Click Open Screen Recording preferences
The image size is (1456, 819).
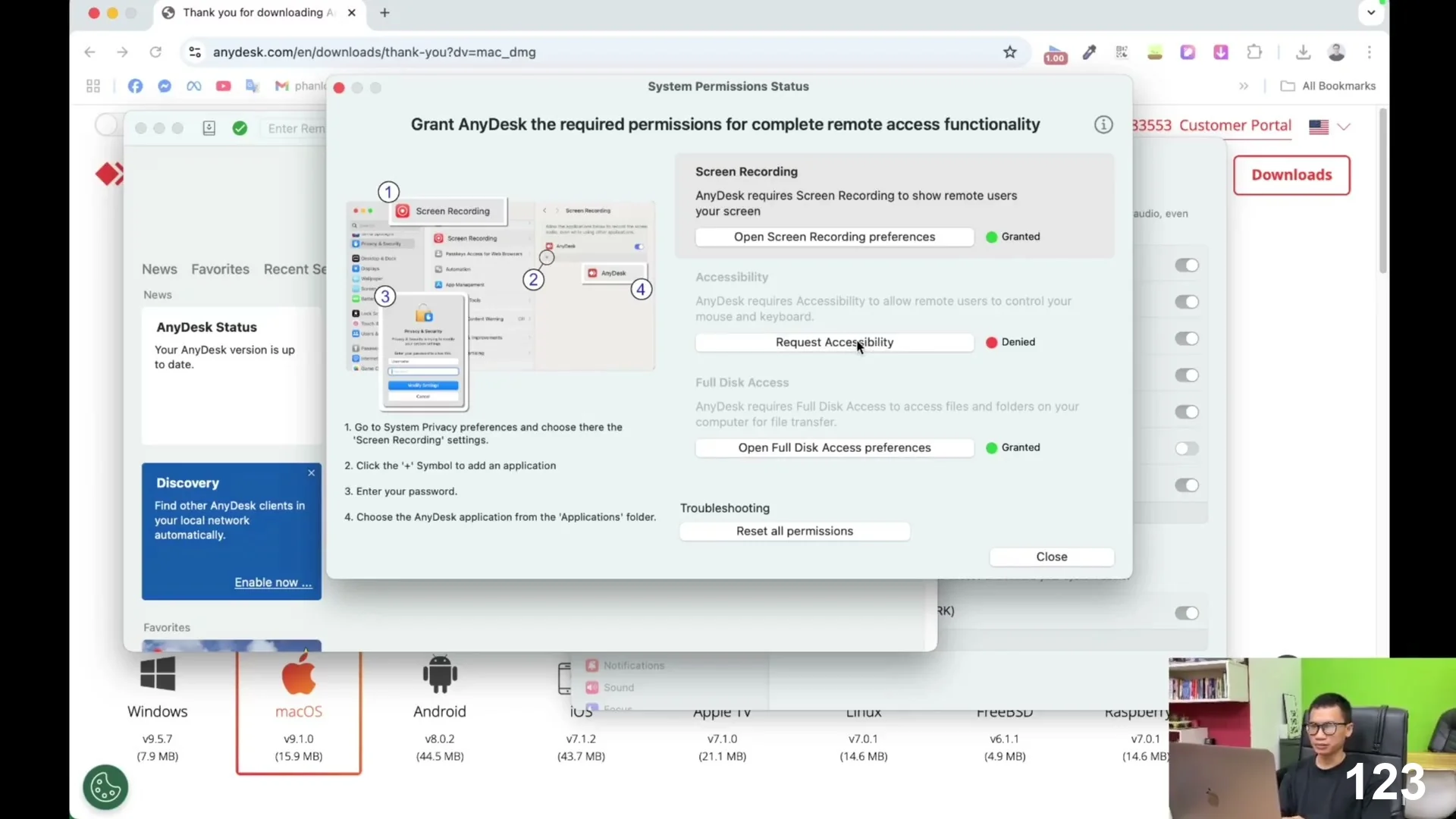tap(834, 237)
